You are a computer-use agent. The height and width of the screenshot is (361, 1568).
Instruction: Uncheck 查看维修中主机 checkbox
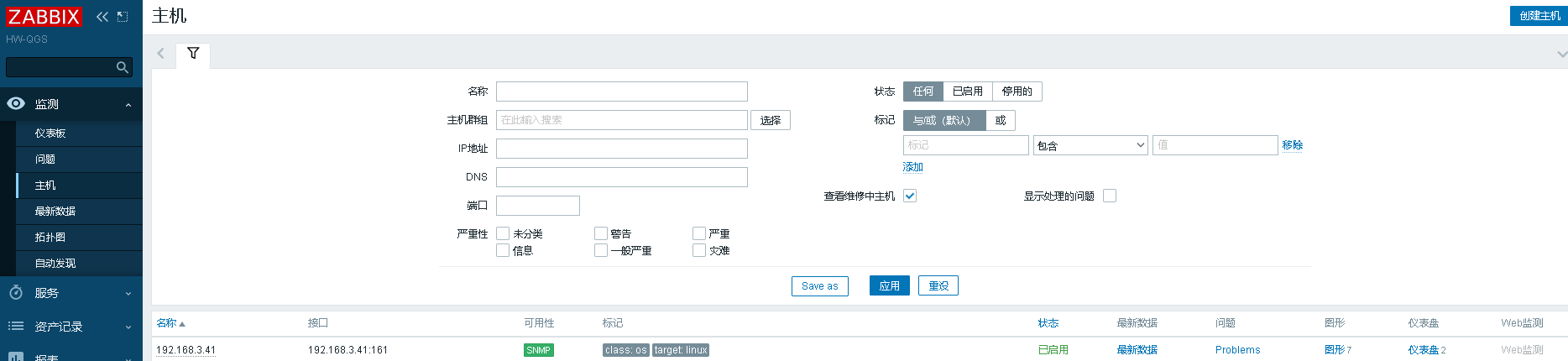tap(910, 196)
